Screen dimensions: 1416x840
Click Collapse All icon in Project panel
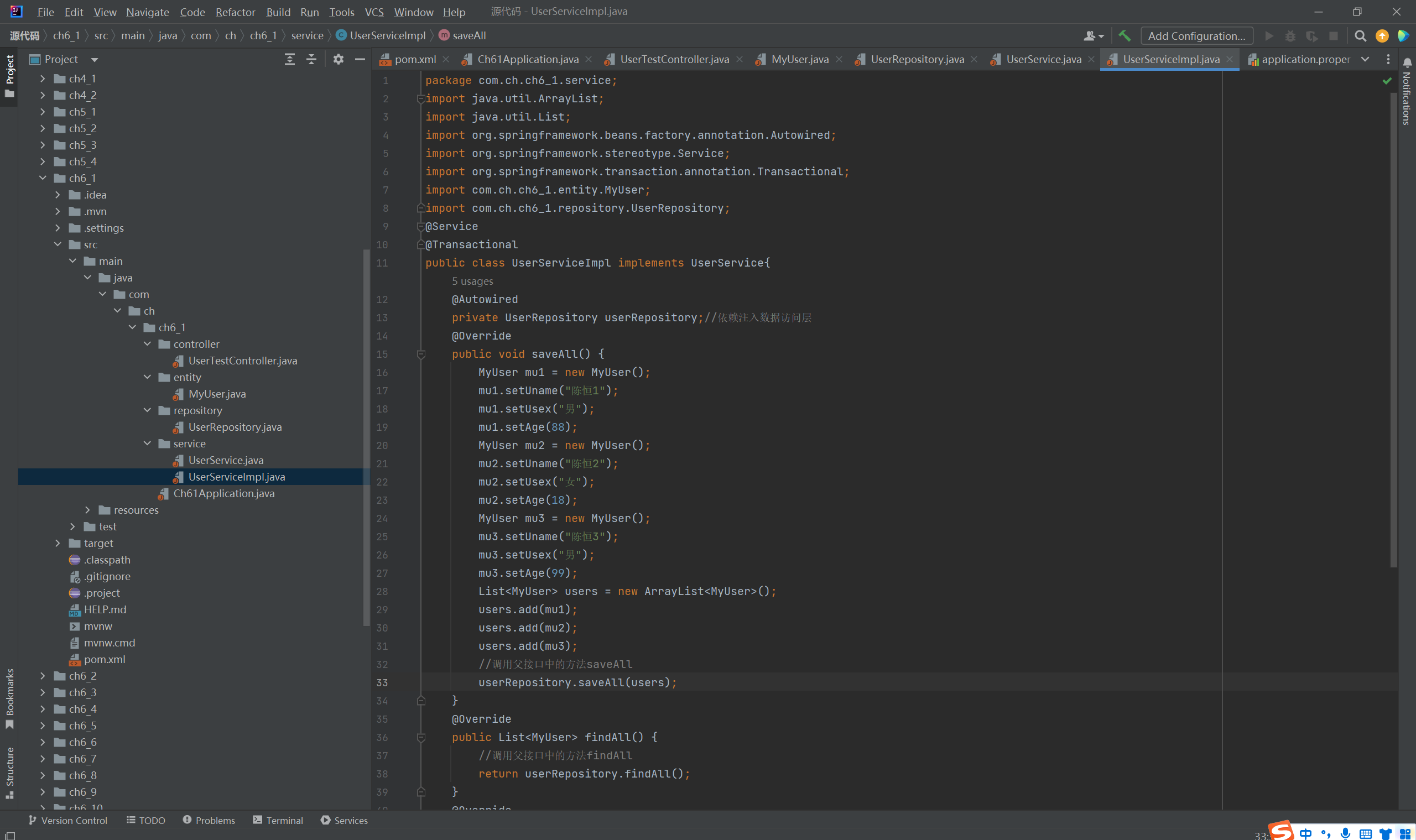311,59
